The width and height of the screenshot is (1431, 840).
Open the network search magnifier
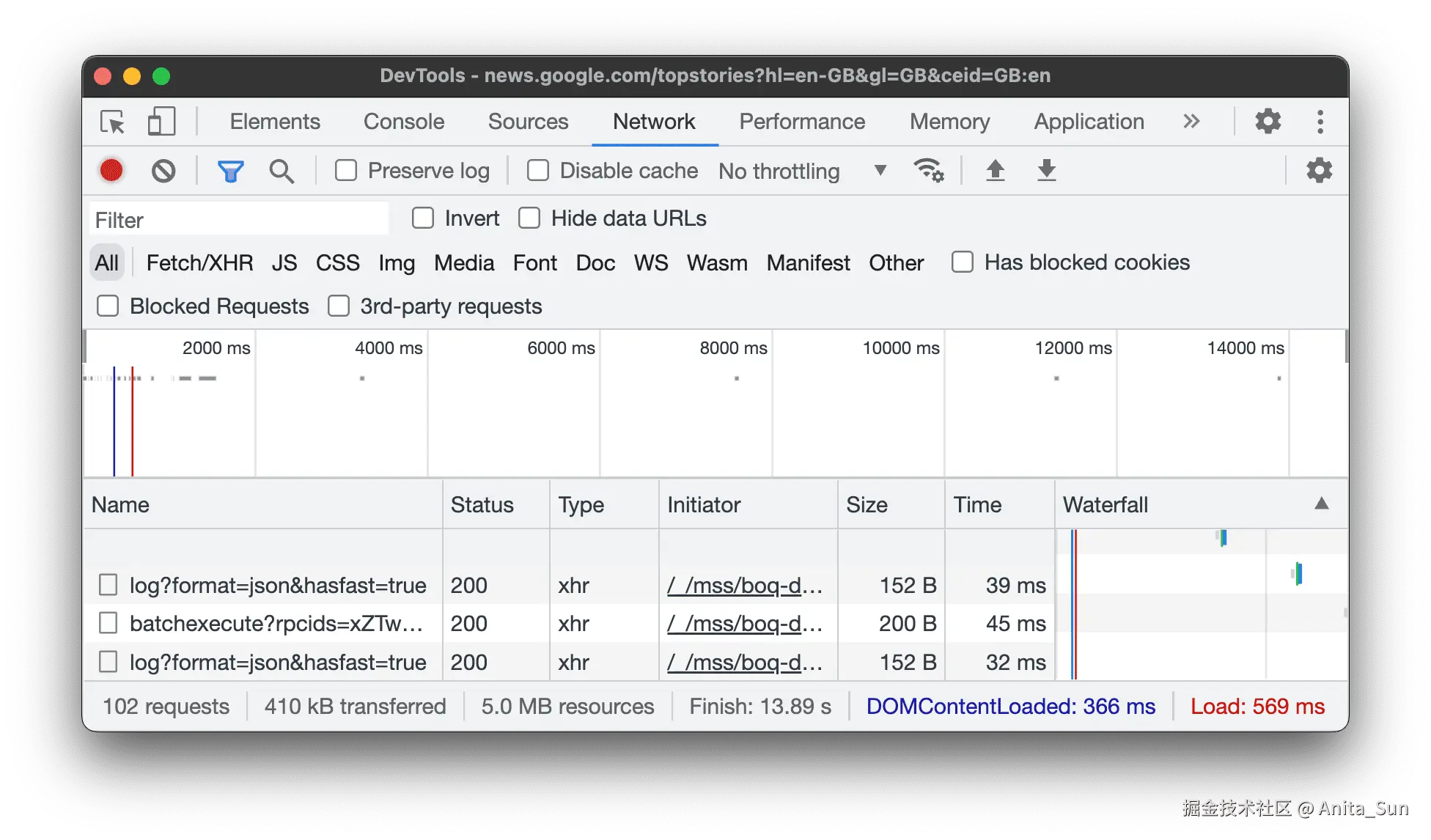coord(282,171)
